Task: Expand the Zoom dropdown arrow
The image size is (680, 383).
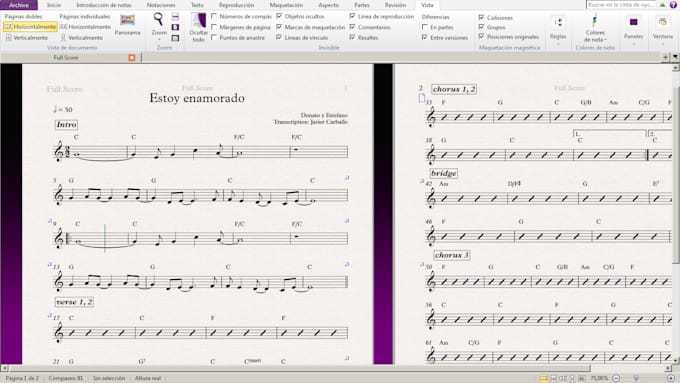Action: tap(159, 39)
